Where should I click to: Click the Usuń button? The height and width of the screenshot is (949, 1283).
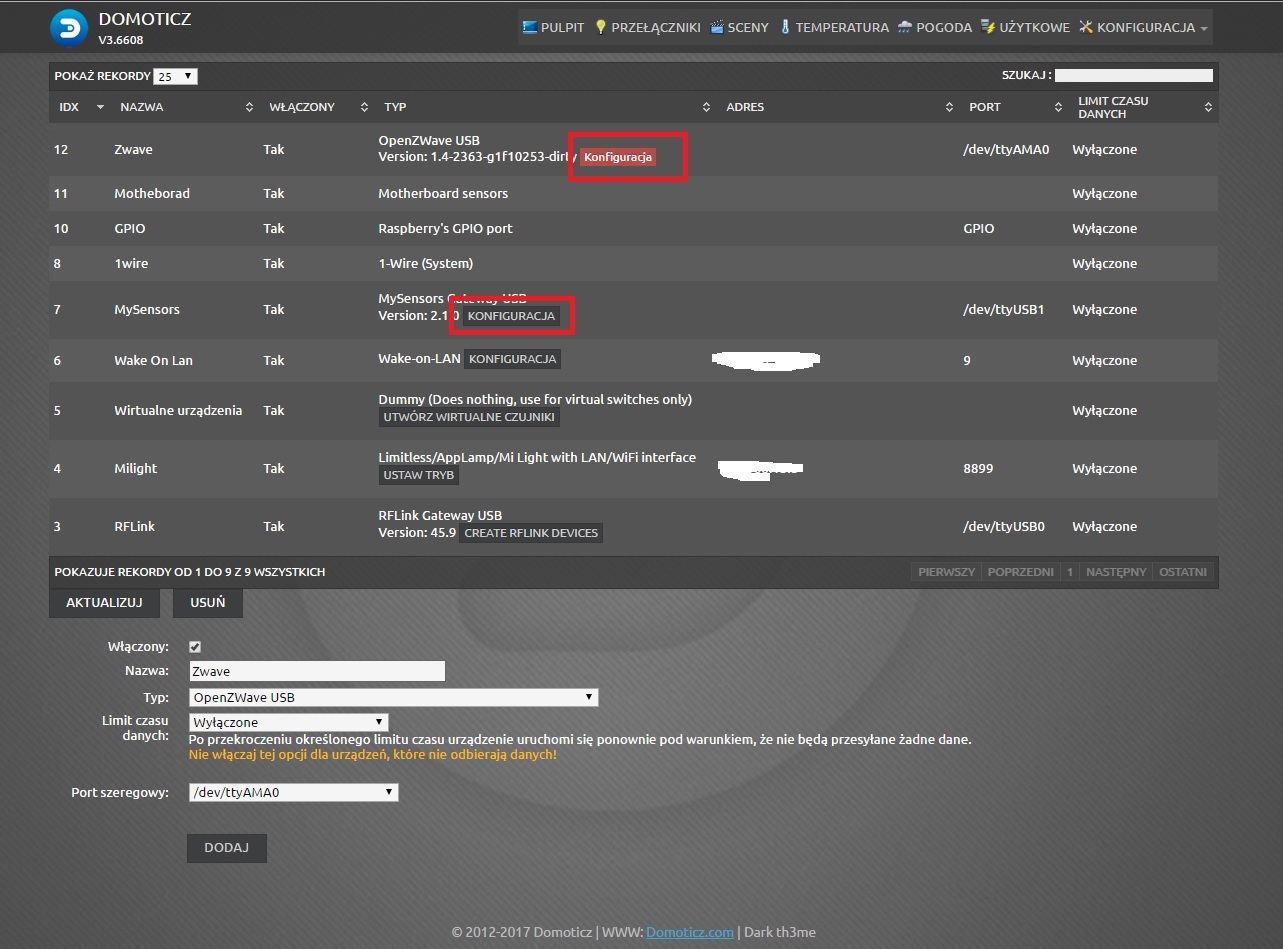coord(208,603)
